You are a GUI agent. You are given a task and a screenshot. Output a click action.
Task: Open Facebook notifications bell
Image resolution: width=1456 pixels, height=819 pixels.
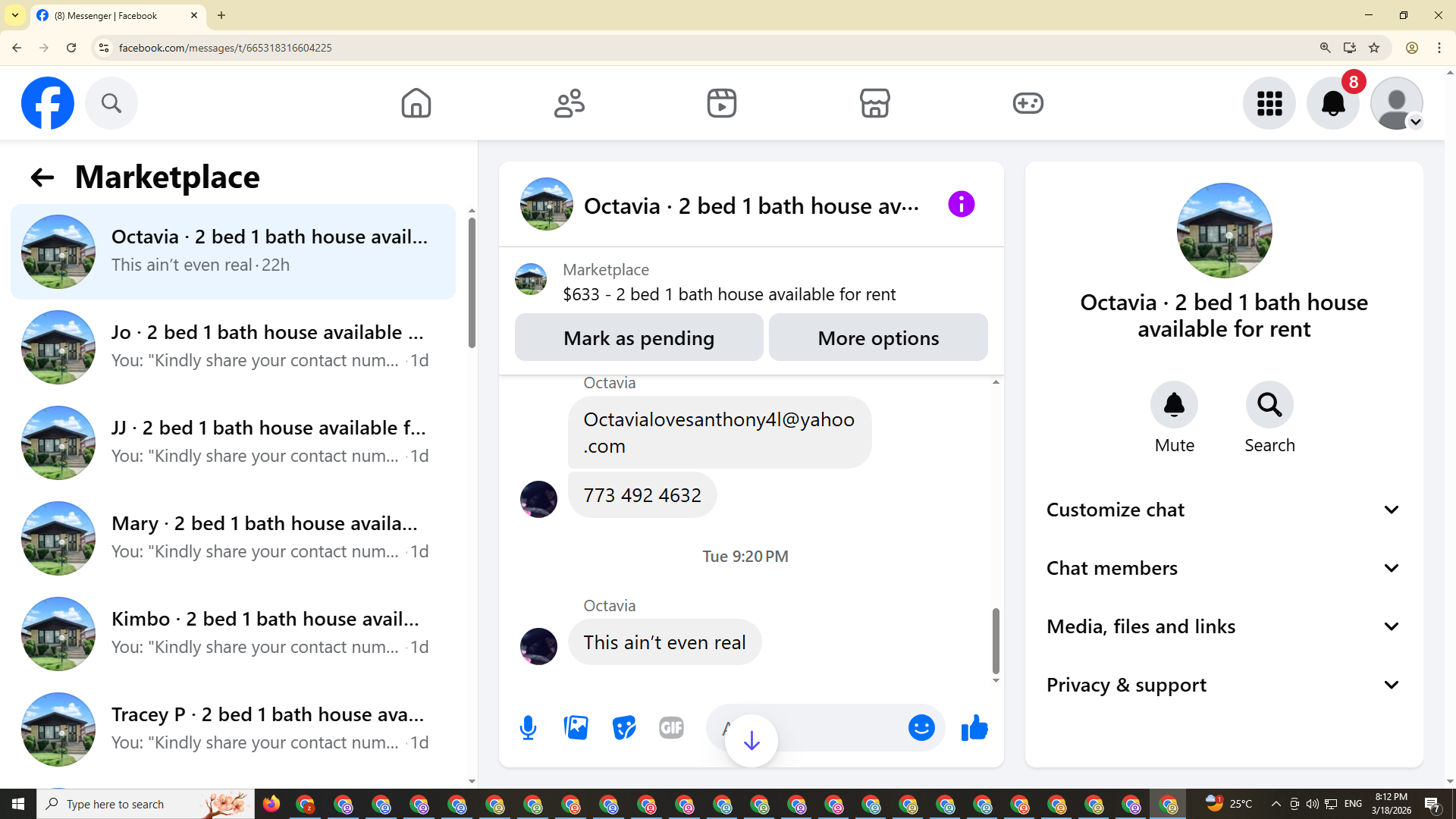pyautogui.click(x=1332, y=103)
